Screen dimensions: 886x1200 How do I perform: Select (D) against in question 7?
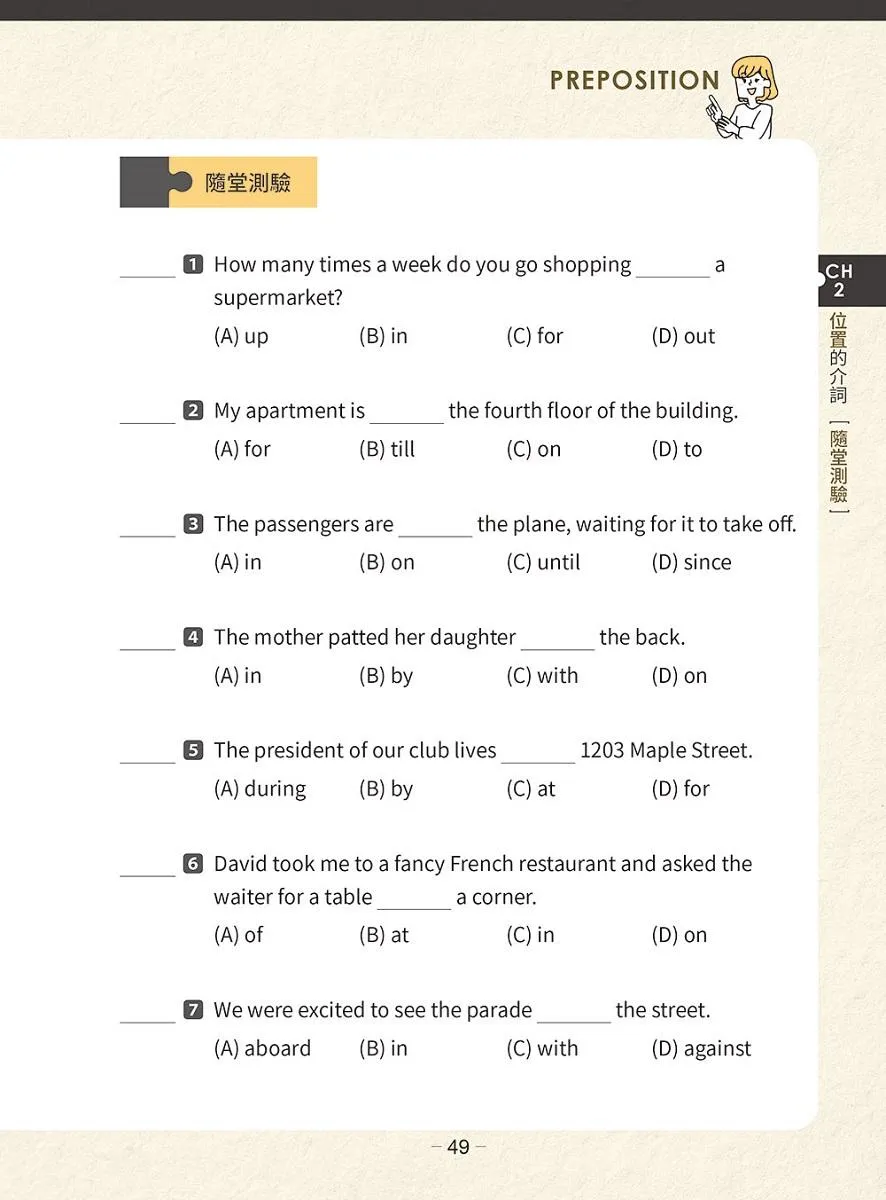[x=701, y=1049]
